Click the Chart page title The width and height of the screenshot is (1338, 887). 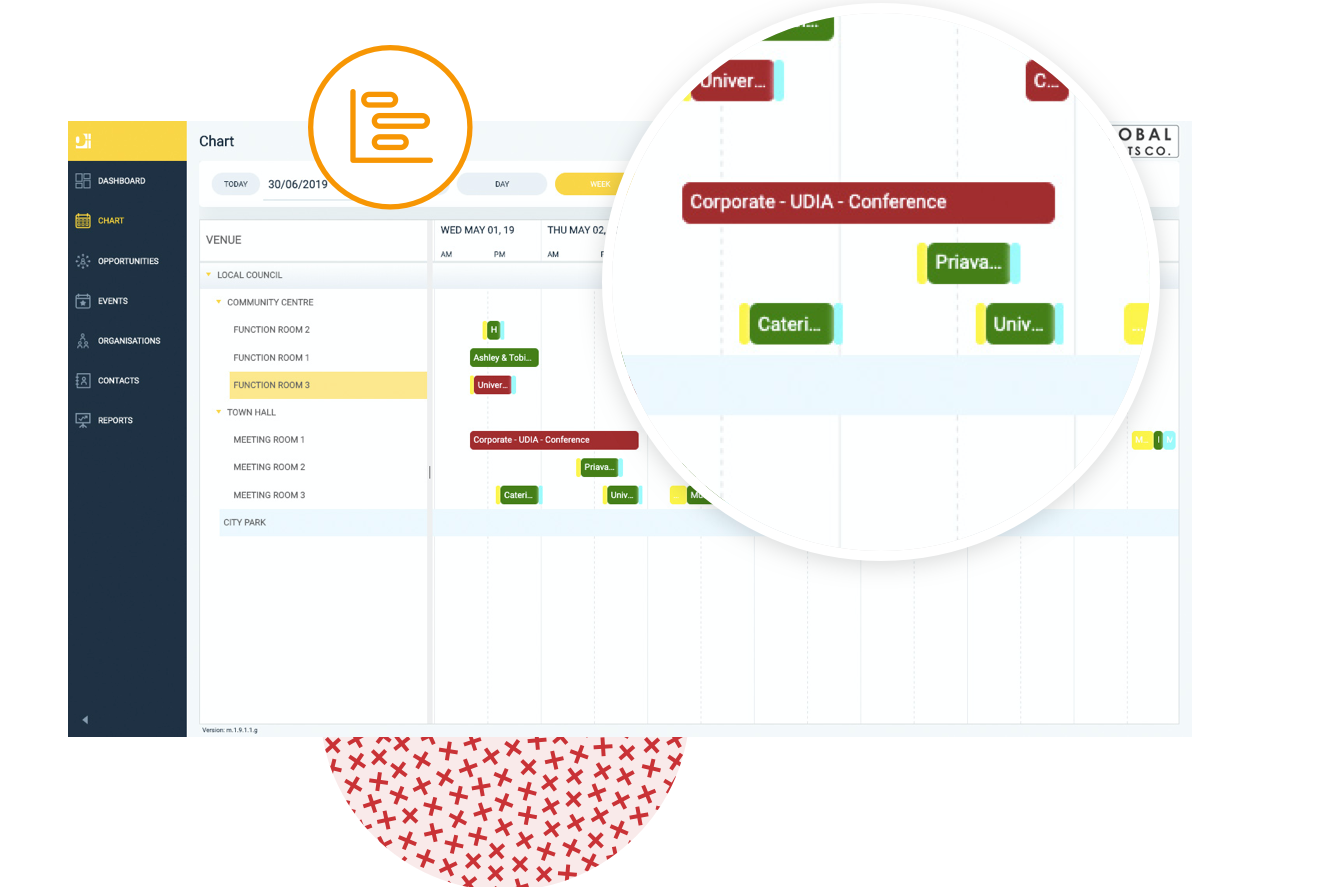(x=217, y=141)
